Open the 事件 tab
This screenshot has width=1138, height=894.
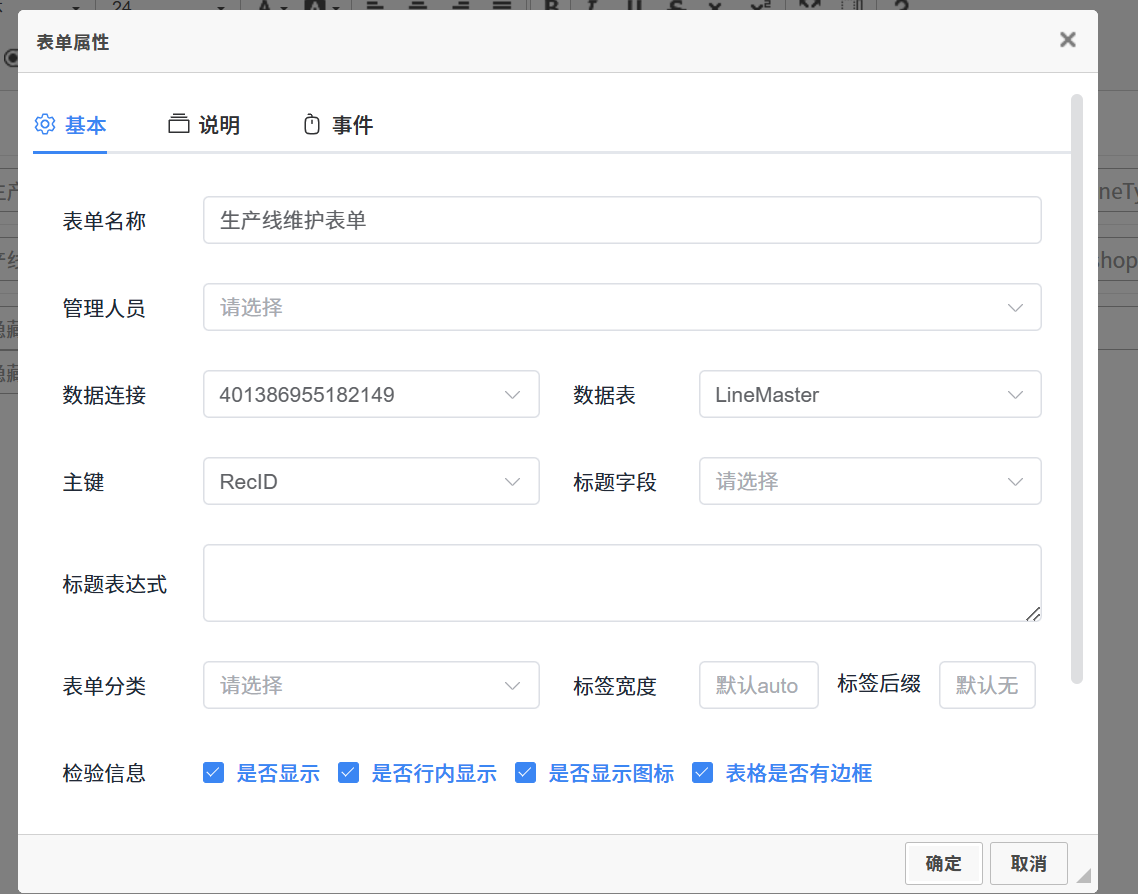coord(338,125)
